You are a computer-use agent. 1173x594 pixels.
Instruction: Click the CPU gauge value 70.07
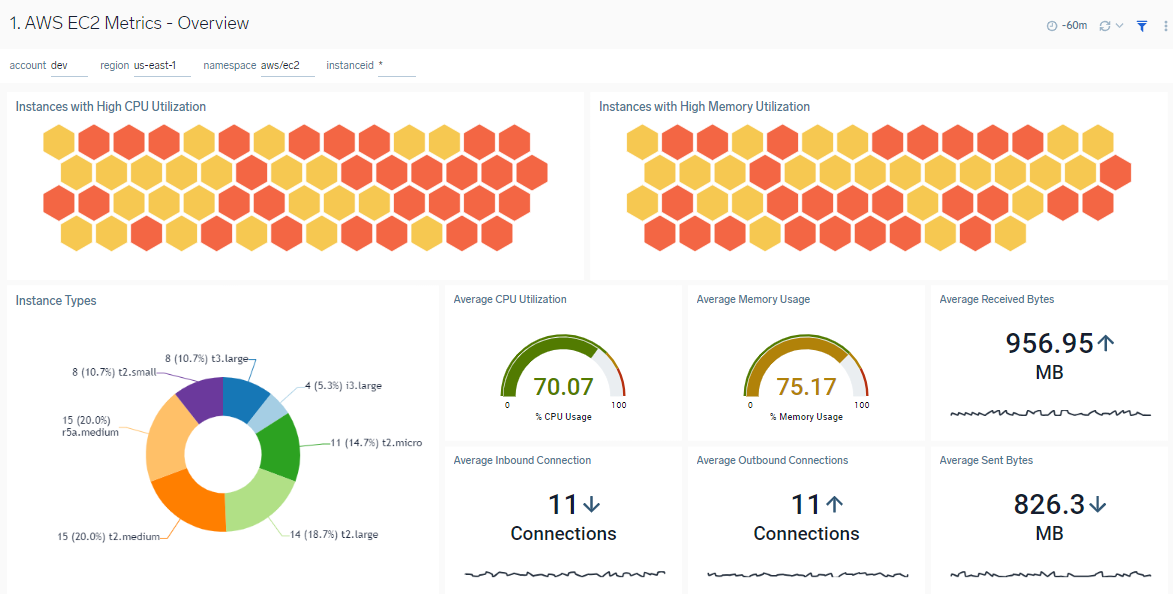[563, 387]
